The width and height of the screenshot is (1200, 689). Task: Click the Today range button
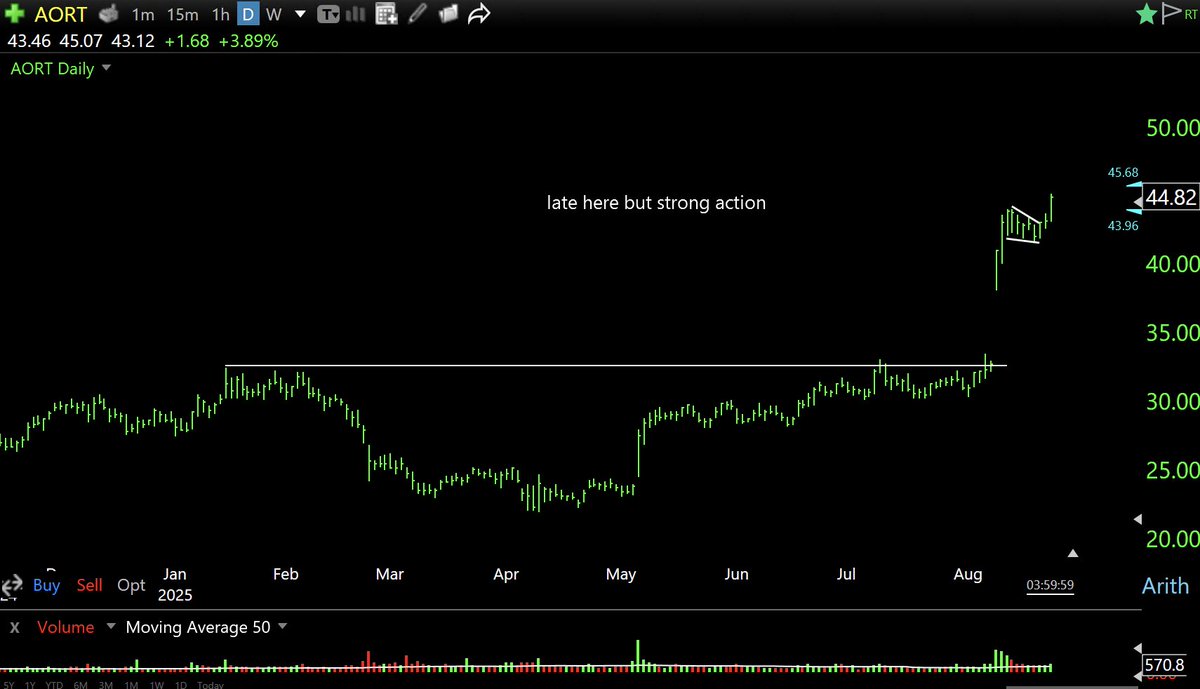pos(210,685)
